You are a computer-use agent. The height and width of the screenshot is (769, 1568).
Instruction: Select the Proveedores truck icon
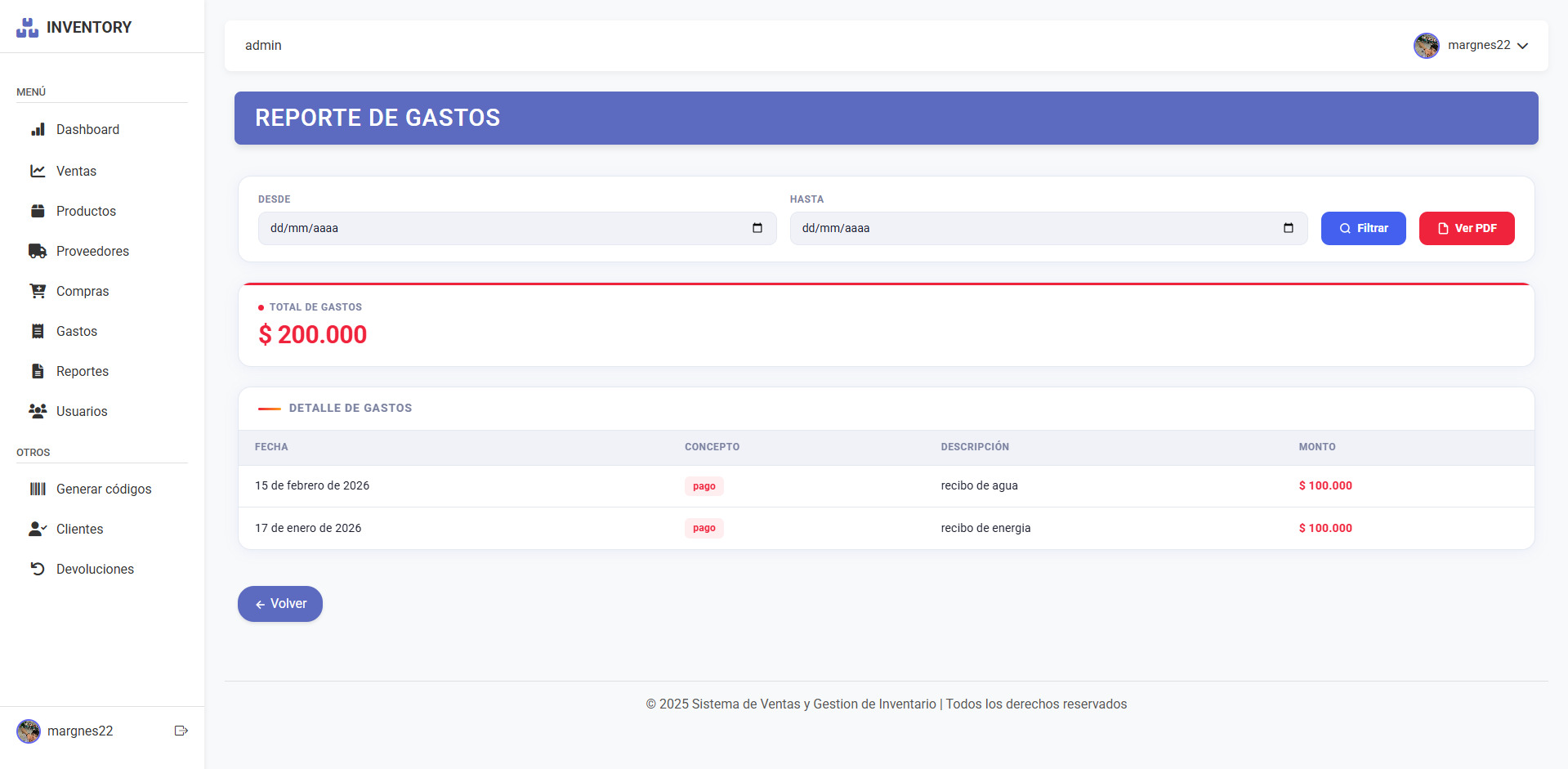pyautogui.click(x=38, y=251)
